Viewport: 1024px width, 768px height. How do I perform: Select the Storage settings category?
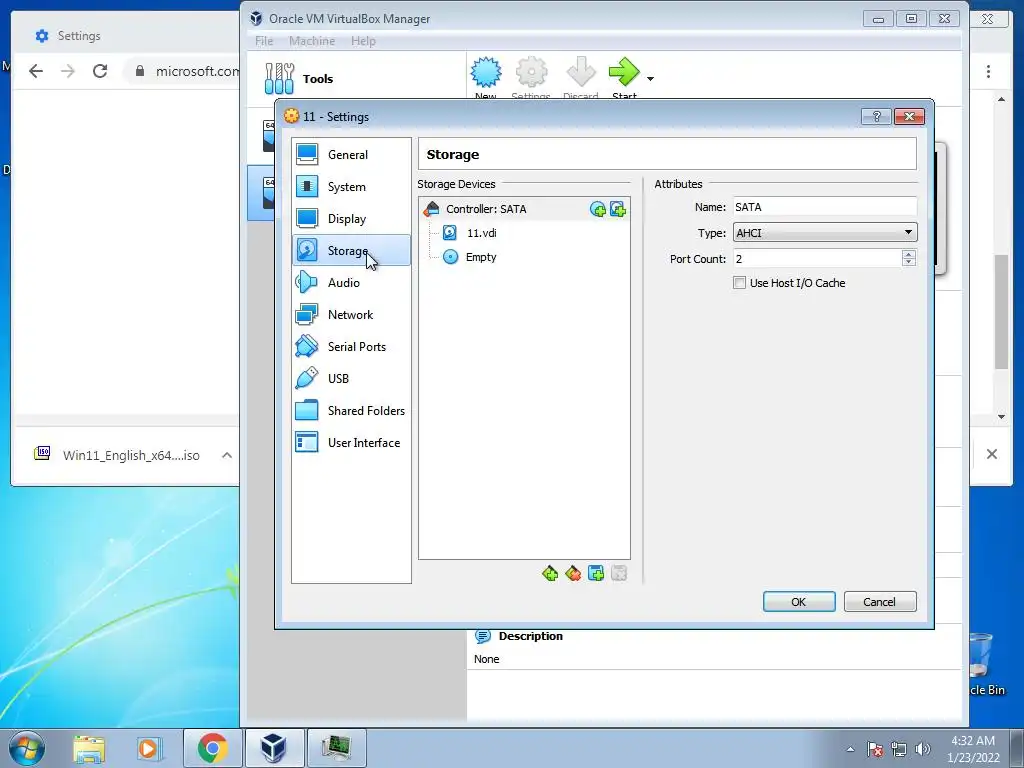[x=351, y=251]
